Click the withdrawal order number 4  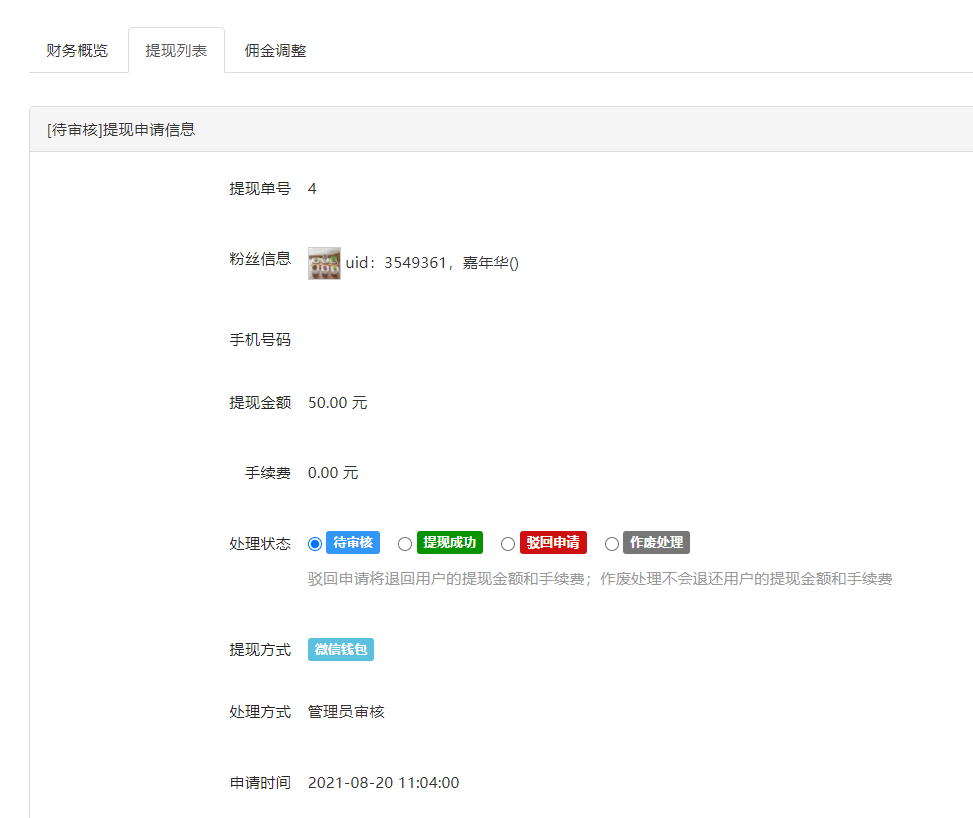pyautogui.click(x=312, y=189)
